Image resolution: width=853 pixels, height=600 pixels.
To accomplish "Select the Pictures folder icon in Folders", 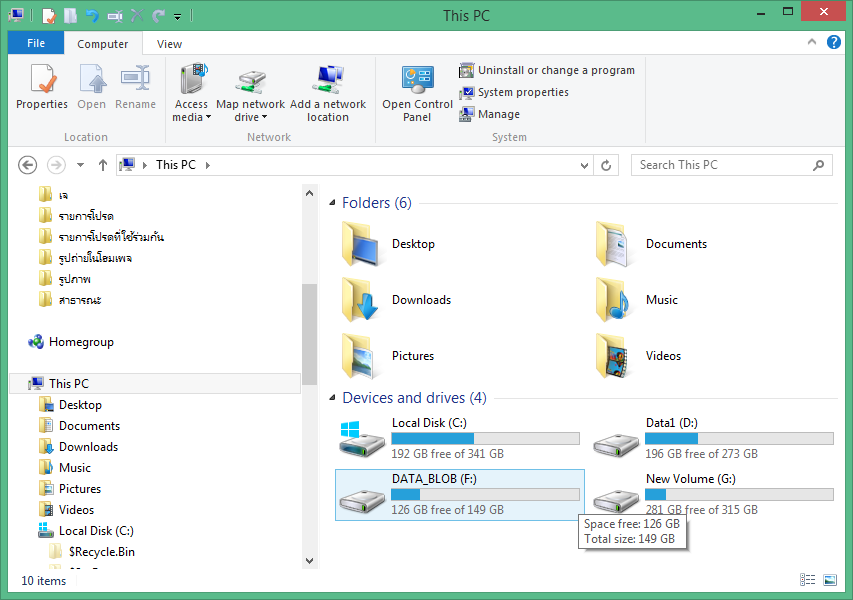I will pyautogui.click(x=360, y=356).
